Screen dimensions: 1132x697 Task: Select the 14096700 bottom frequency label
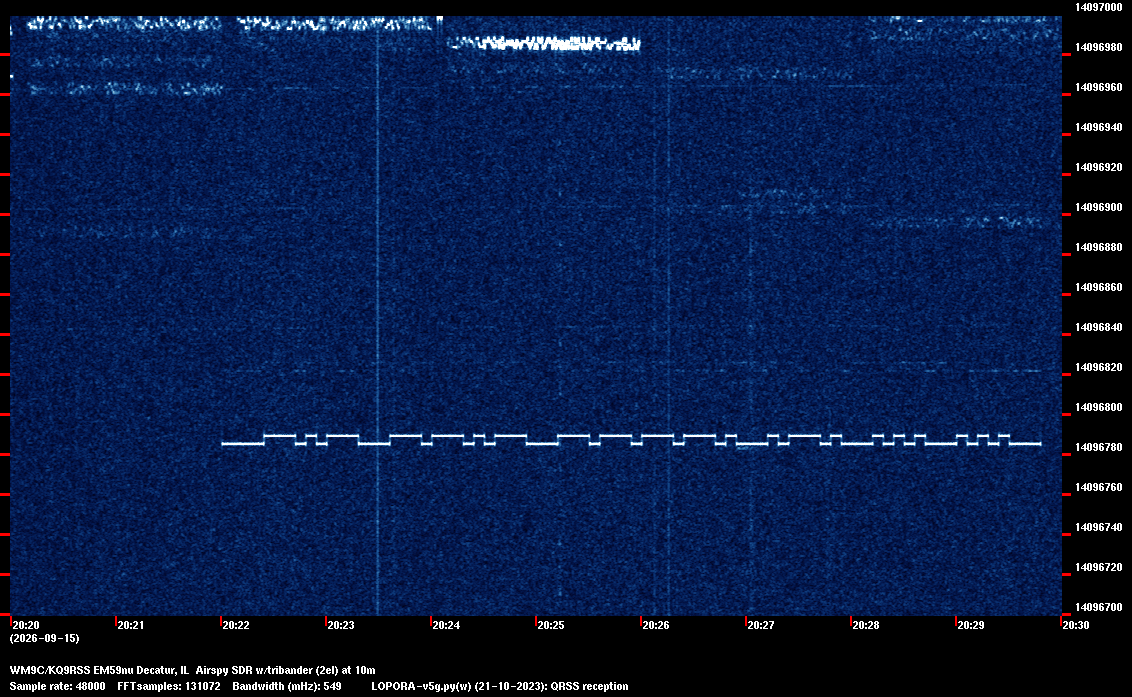1099,607
